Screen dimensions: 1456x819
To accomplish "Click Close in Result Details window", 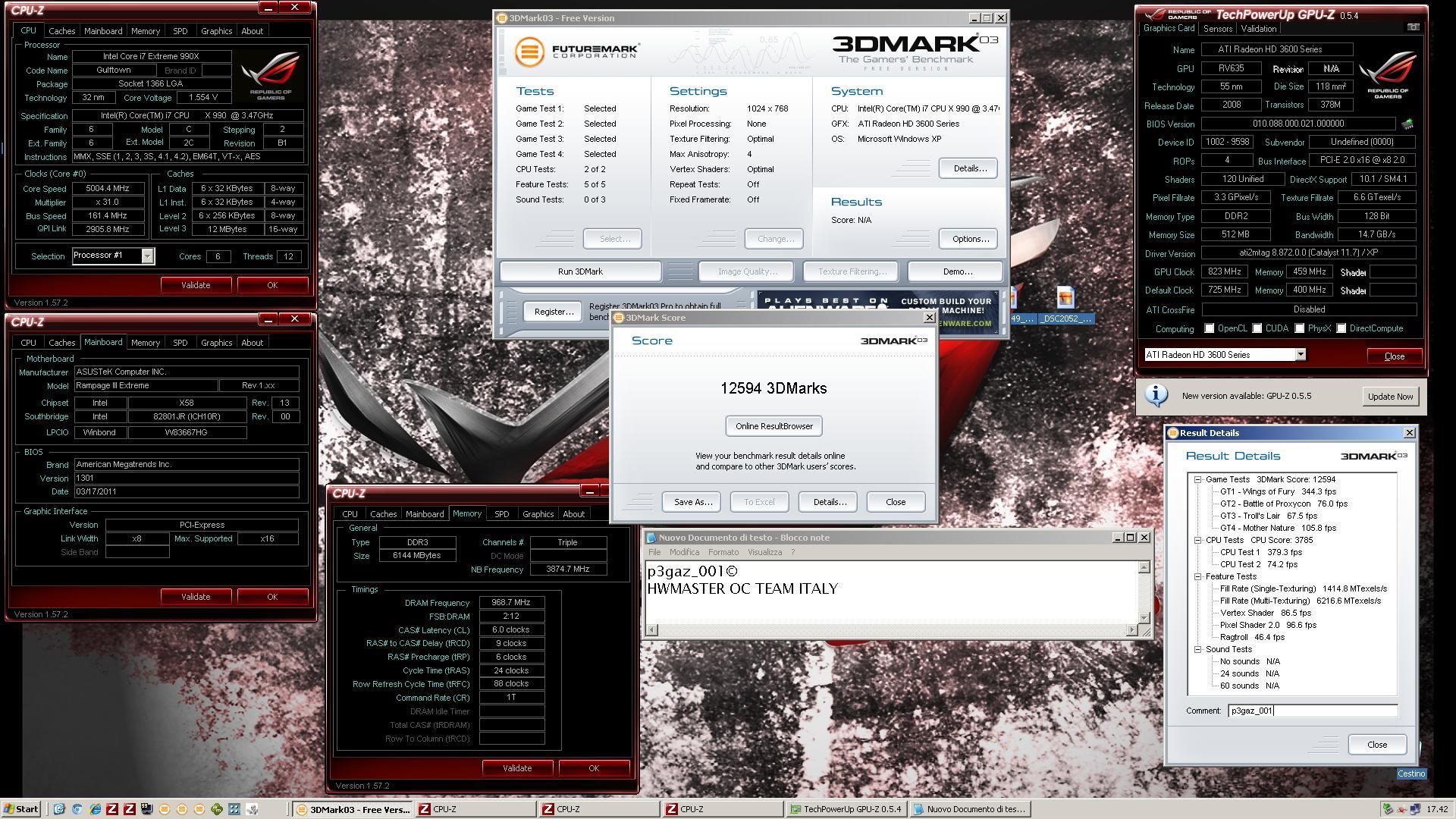I will 1377,745.
